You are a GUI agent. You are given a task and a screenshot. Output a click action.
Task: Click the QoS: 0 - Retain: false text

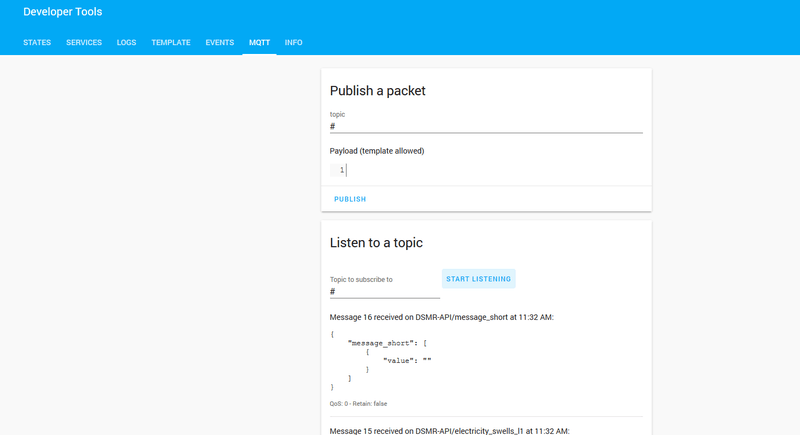click(x=358, y=403)
